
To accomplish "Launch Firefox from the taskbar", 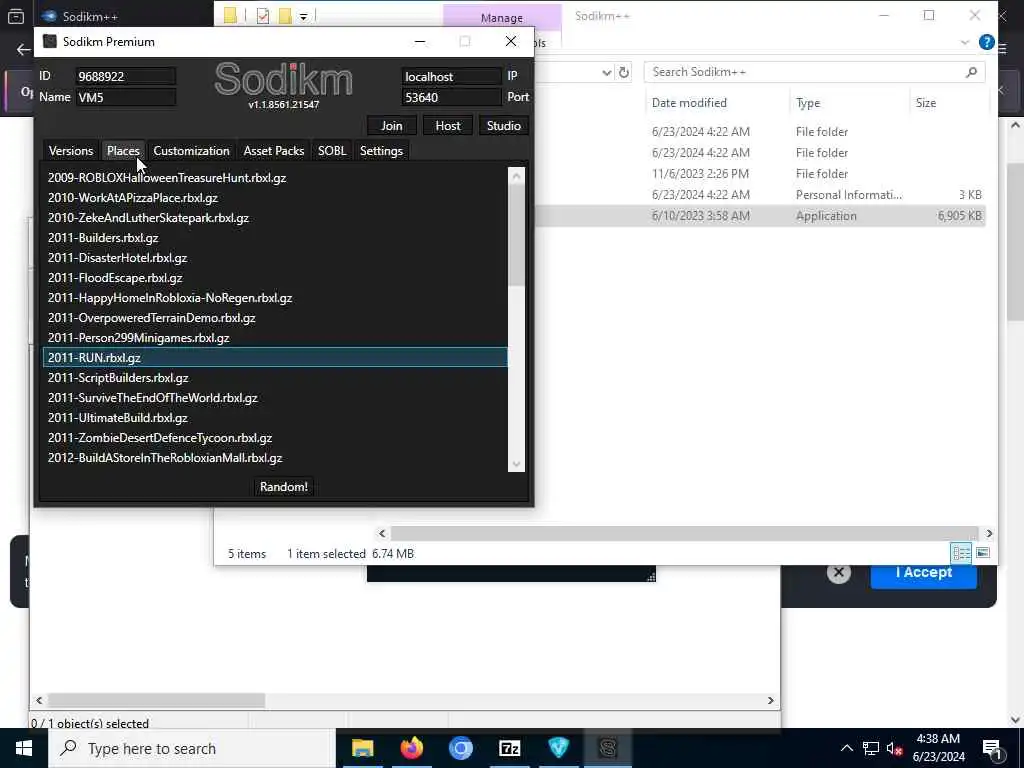I will [411, 748].
